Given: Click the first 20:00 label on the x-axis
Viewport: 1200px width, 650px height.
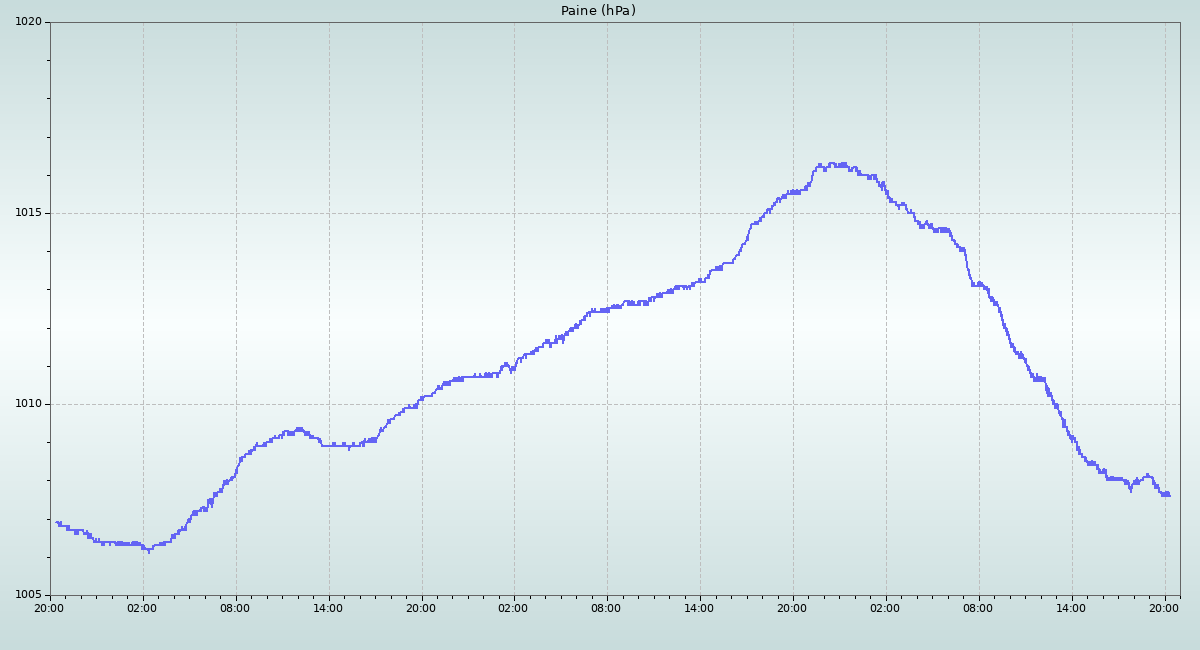Looking at the screenshot, I should click(x=50, y=607).
